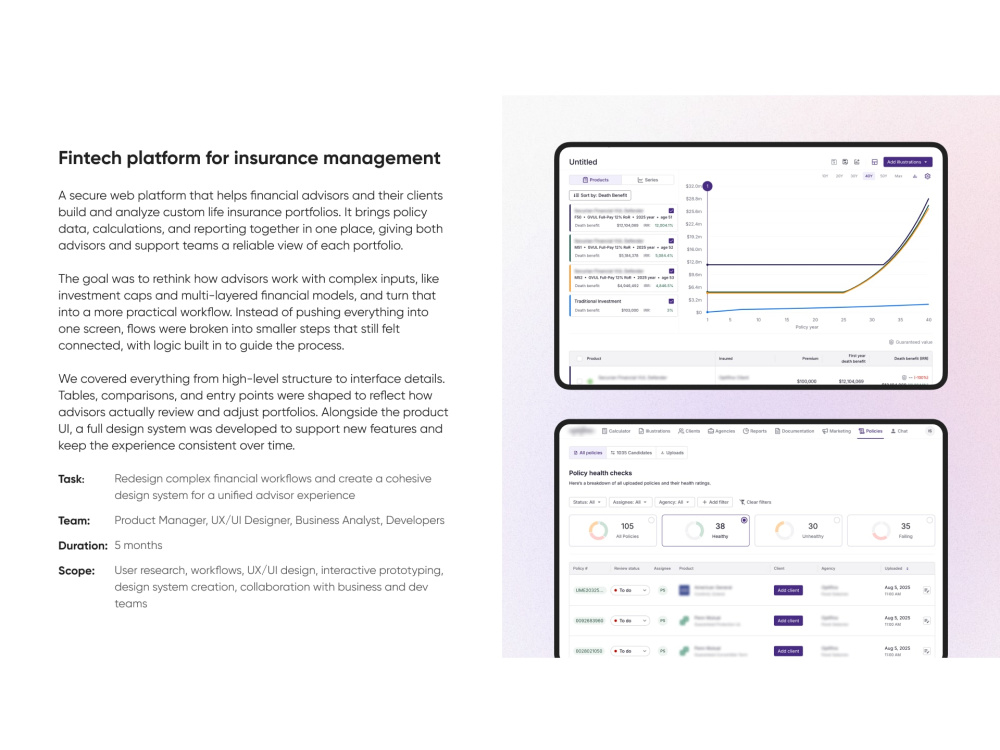This screenshot has width=1000, height=750.
Task: Click the layout icon left of Add illustrations
Action: 874,162
